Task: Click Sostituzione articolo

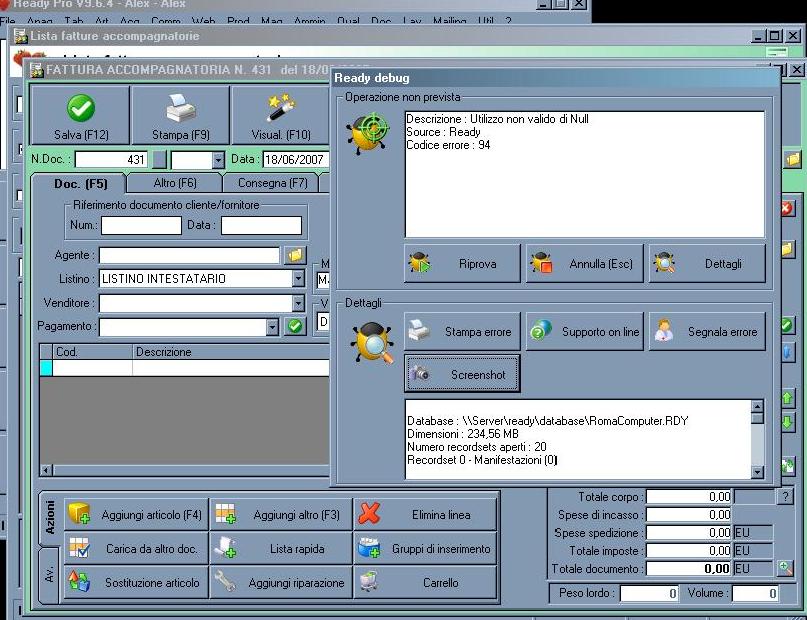Action: pos(136,582)
